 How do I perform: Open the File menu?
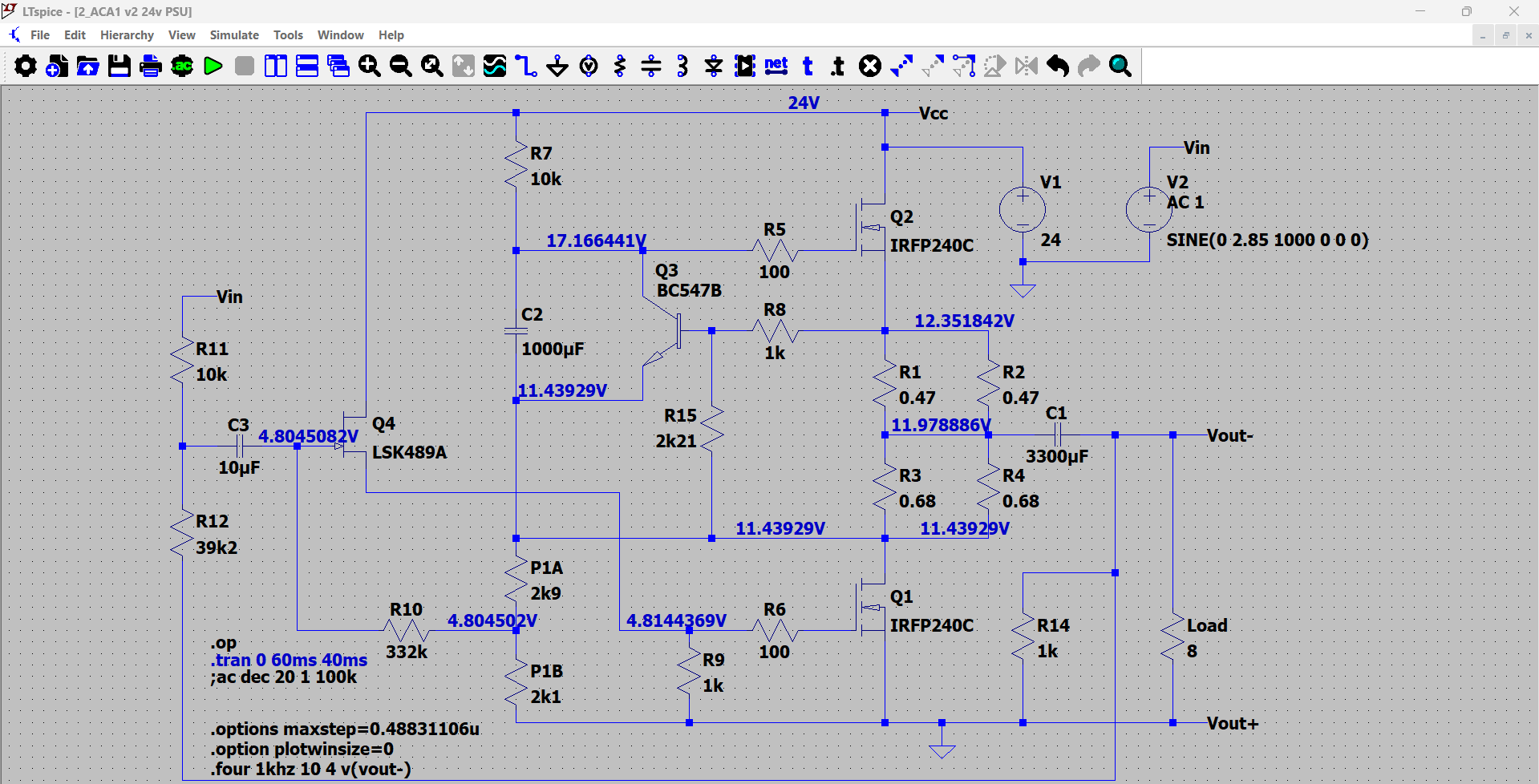pyautogui.click(x=40, y=35)
